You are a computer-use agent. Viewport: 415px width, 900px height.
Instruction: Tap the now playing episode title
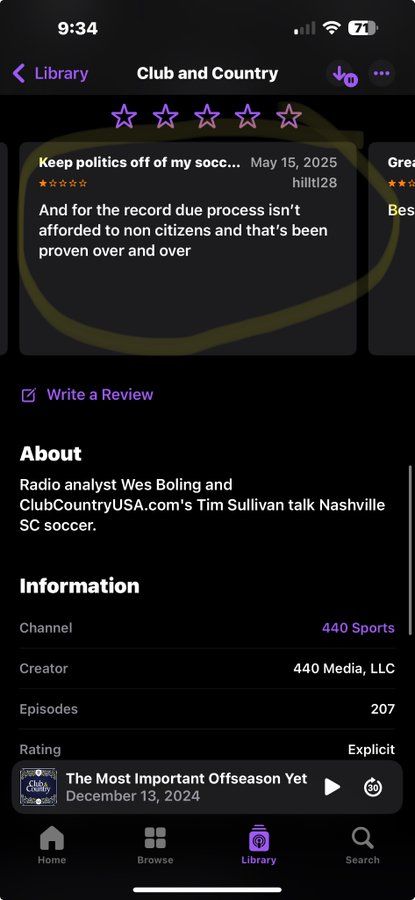[187, 778]
